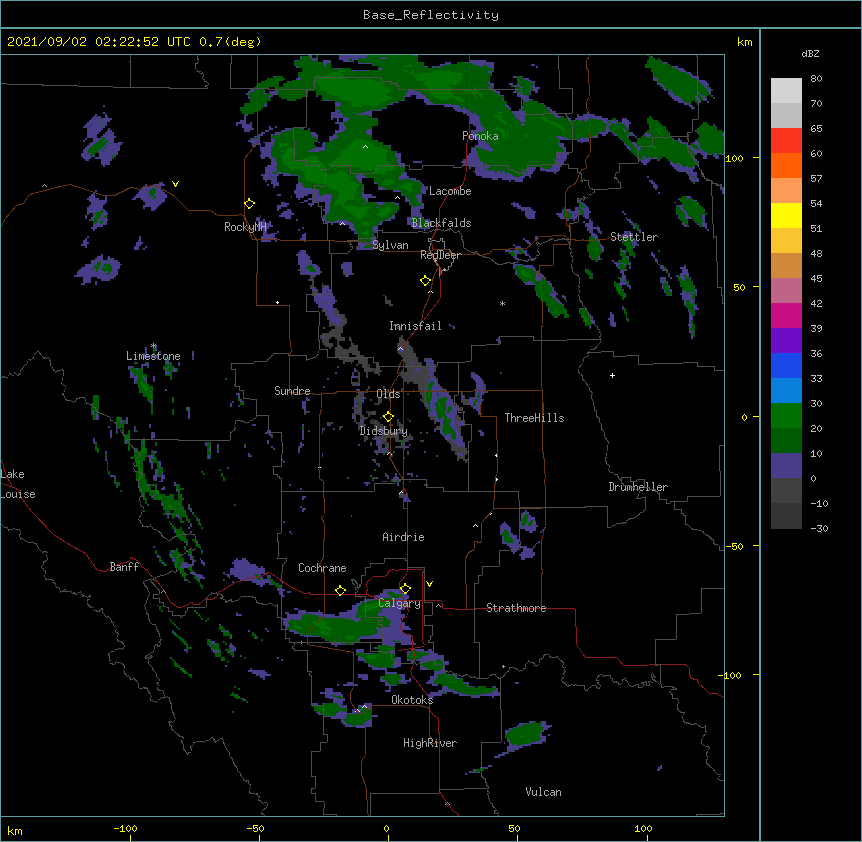The height and width of the screenshot is (842, 862).
Task: Click the orange 57-60 dBZ legend swatch
Action: pyautogui.click(x=786, y=165)
